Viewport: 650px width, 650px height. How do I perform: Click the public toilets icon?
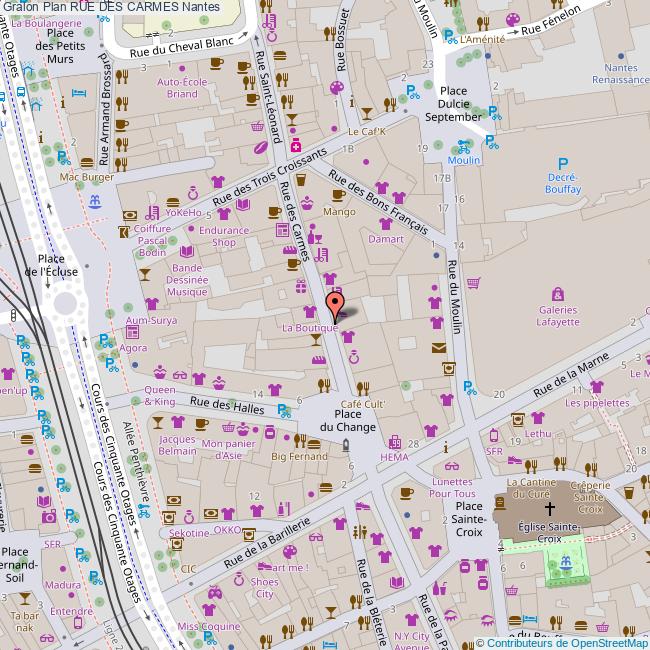359,532
